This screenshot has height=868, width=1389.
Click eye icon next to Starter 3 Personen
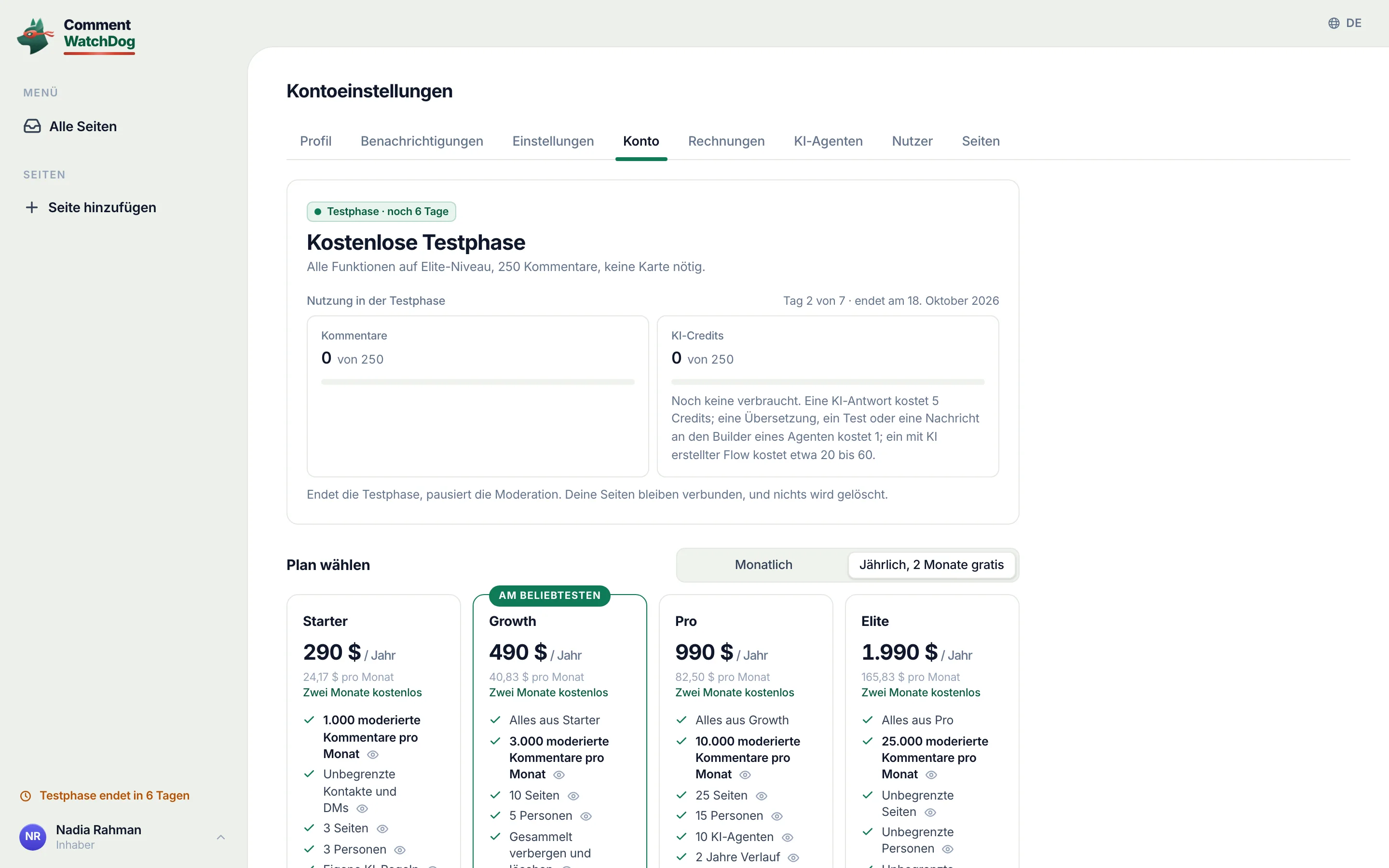click(400, 850)
